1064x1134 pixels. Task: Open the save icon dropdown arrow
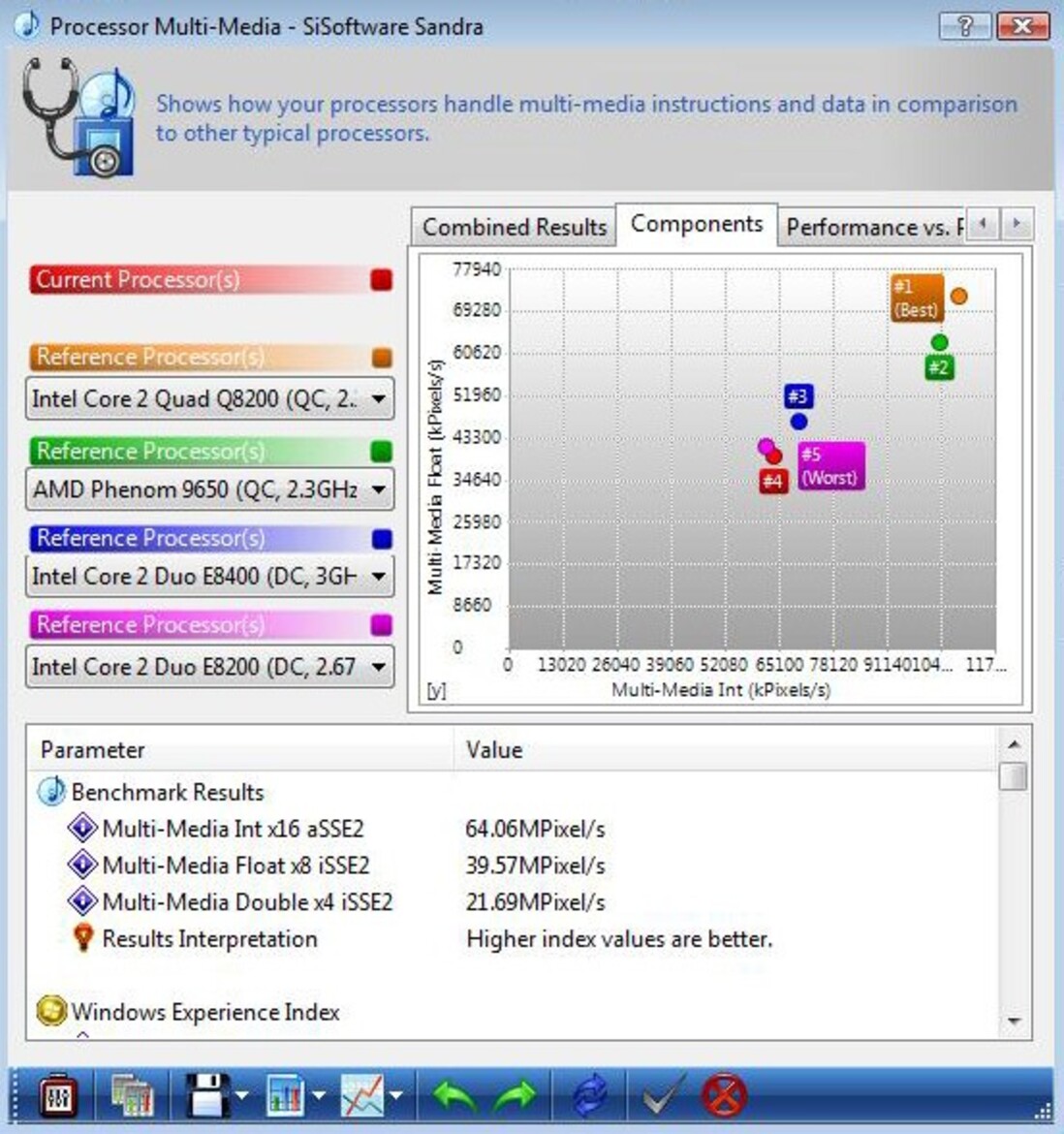242,1095
